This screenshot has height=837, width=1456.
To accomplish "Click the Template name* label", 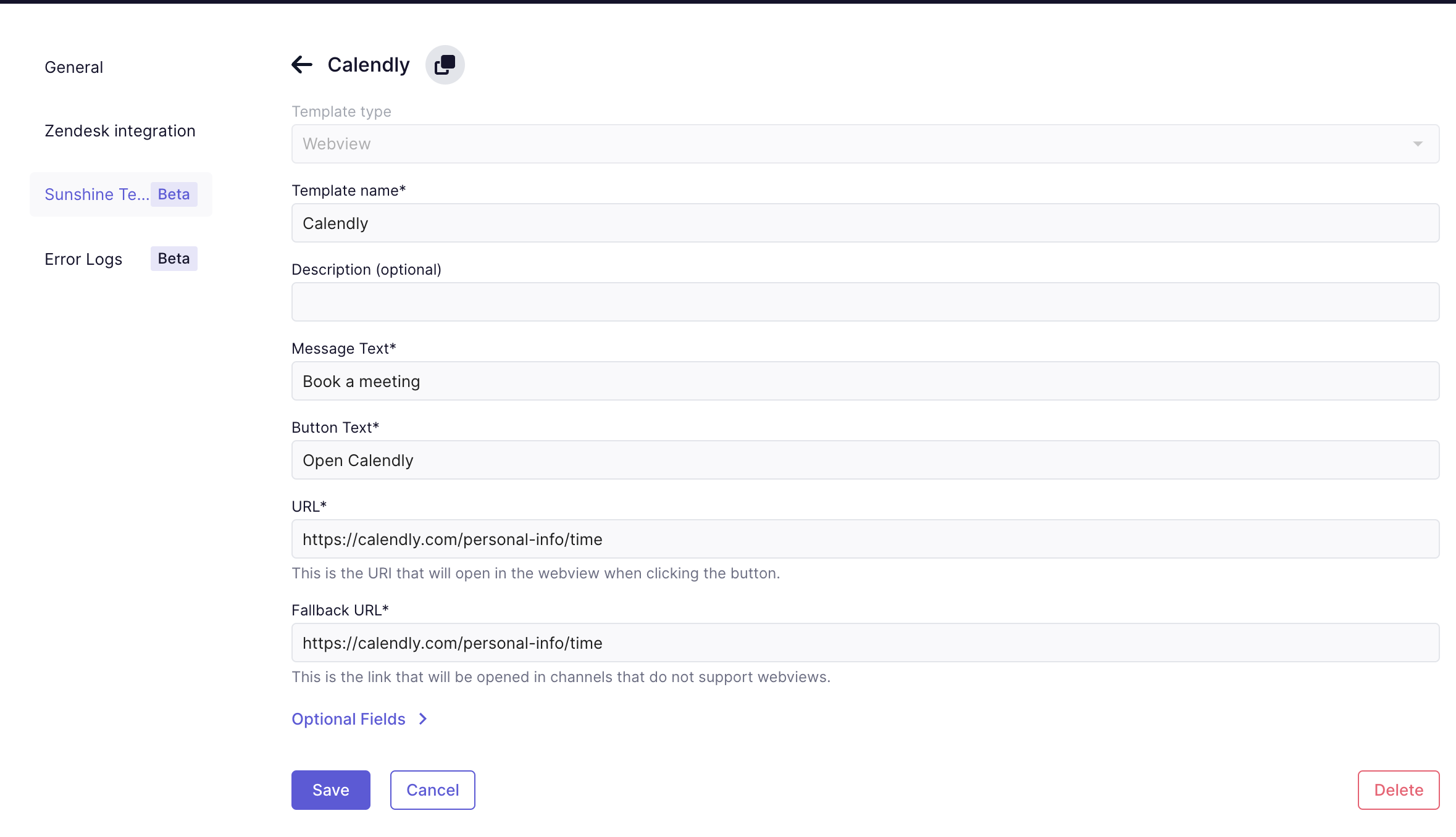I will (348, 191).
